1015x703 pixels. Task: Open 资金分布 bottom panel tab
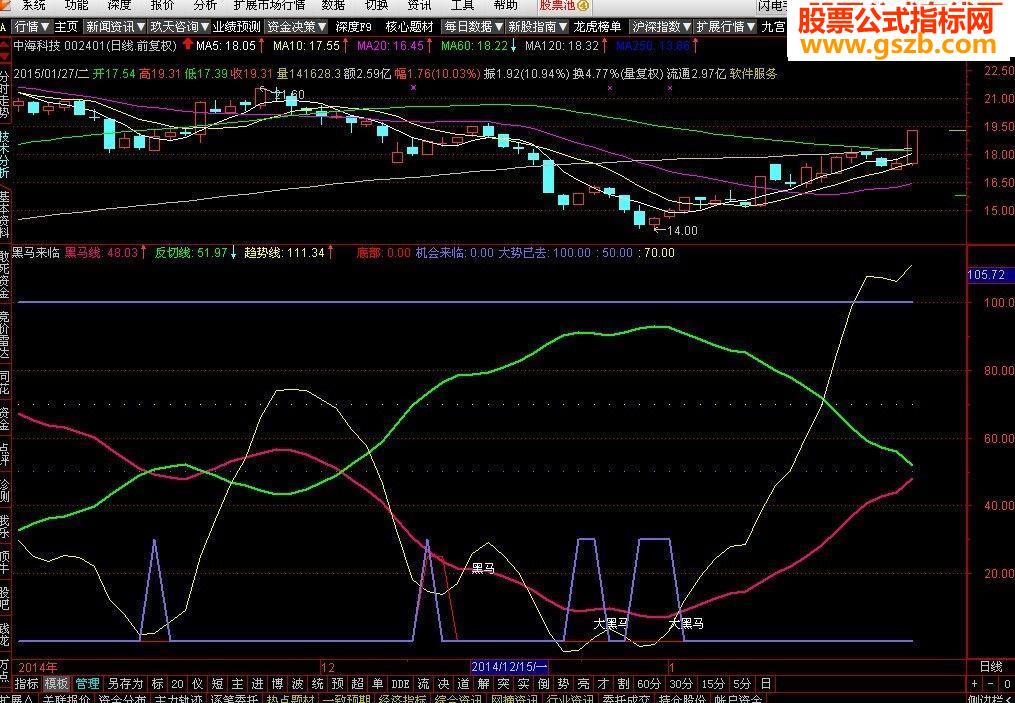click(122, 698)
